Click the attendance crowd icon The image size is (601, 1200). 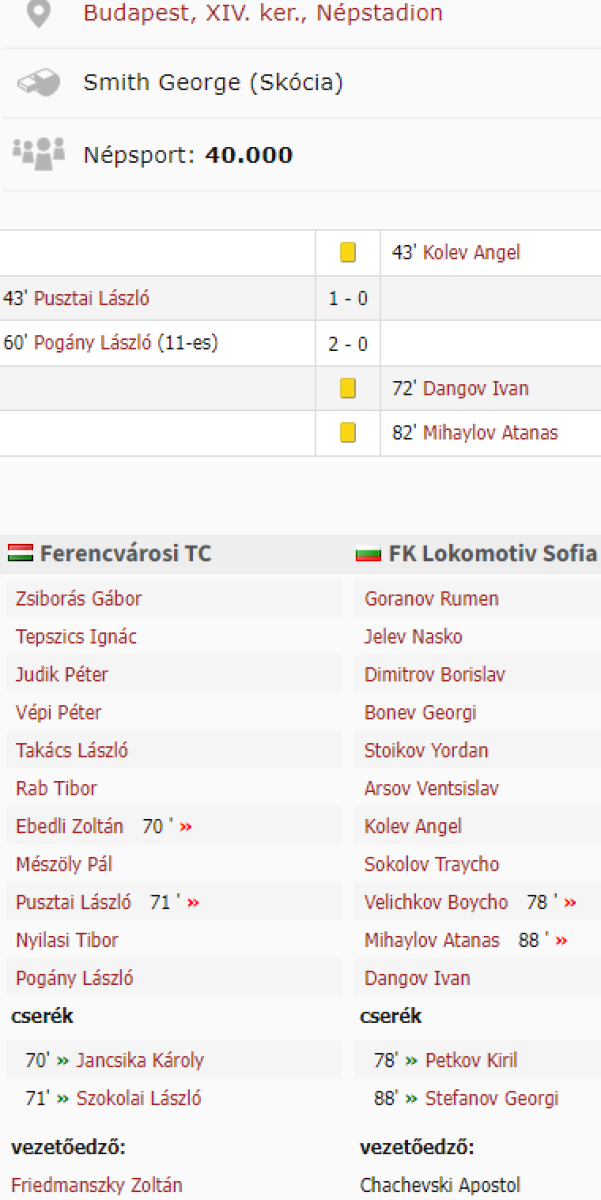[38, 153]
